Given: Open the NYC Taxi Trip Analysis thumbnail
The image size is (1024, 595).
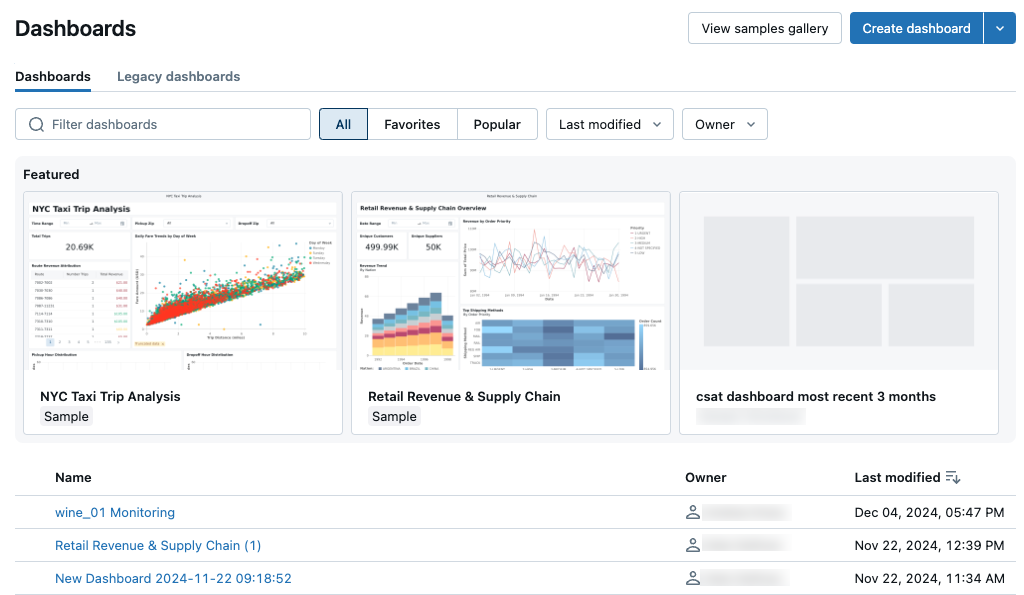Looking at the screenshot, I should point(183,280).
